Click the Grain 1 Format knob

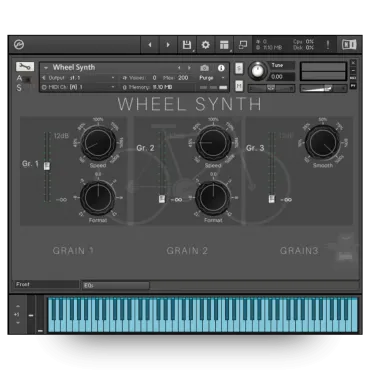[98, 198]
